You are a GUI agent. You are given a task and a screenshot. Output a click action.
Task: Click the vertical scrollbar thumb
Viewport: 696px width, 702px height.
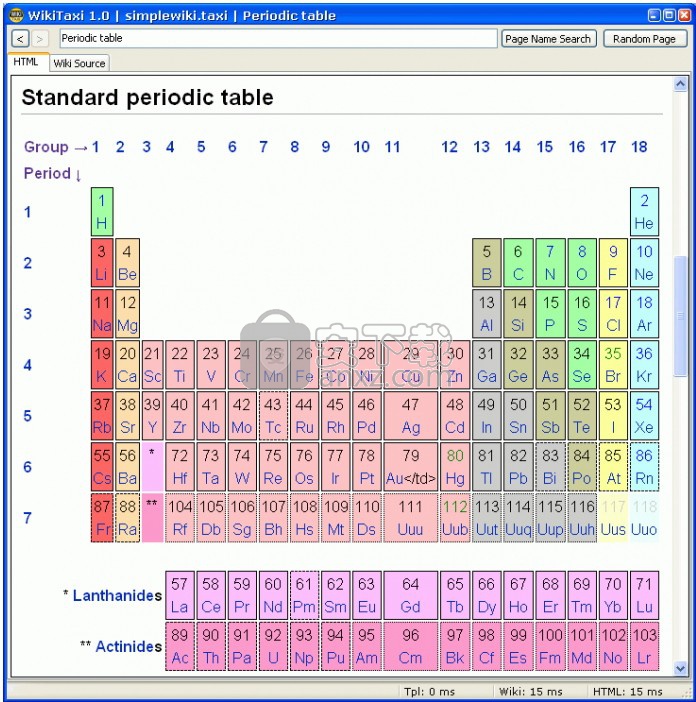click(680, 316)
